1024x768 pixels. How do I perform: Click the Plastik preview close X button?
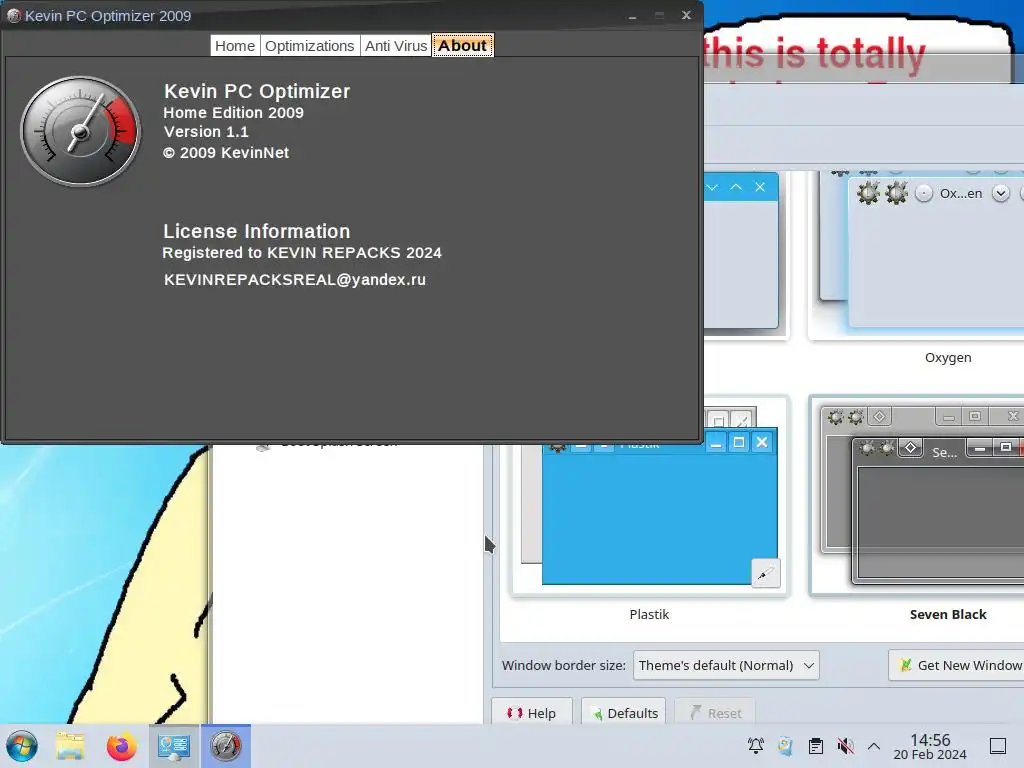coord(761,443)
